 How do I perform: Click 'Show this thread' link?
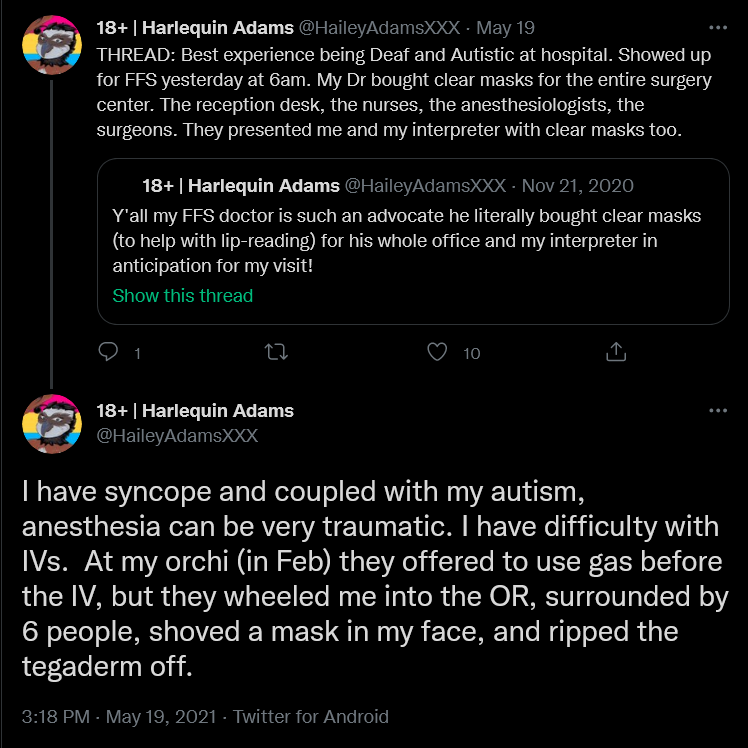(x=183, y=296)
